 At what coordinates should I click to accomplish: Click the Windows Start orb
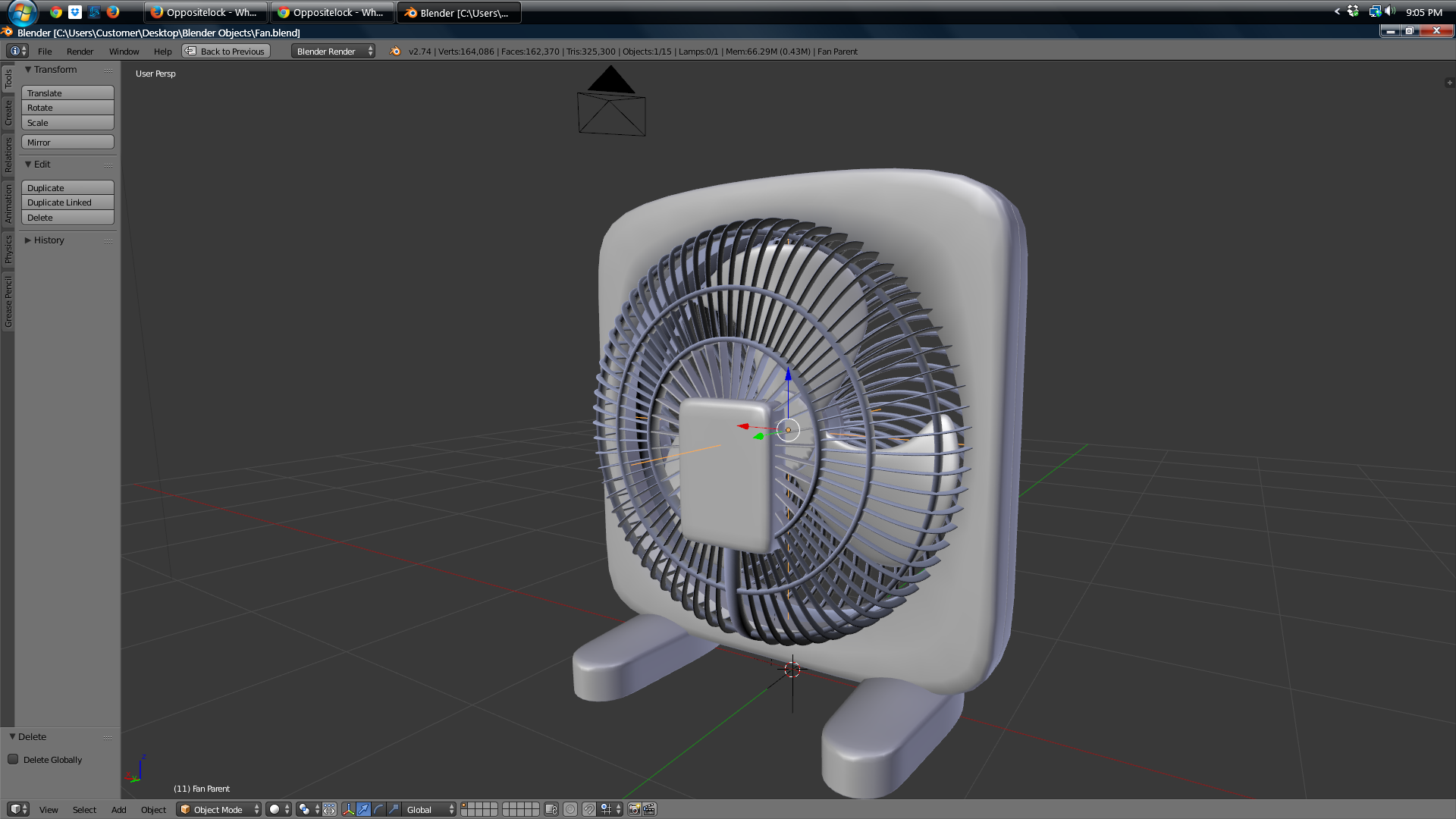point(23,12)
